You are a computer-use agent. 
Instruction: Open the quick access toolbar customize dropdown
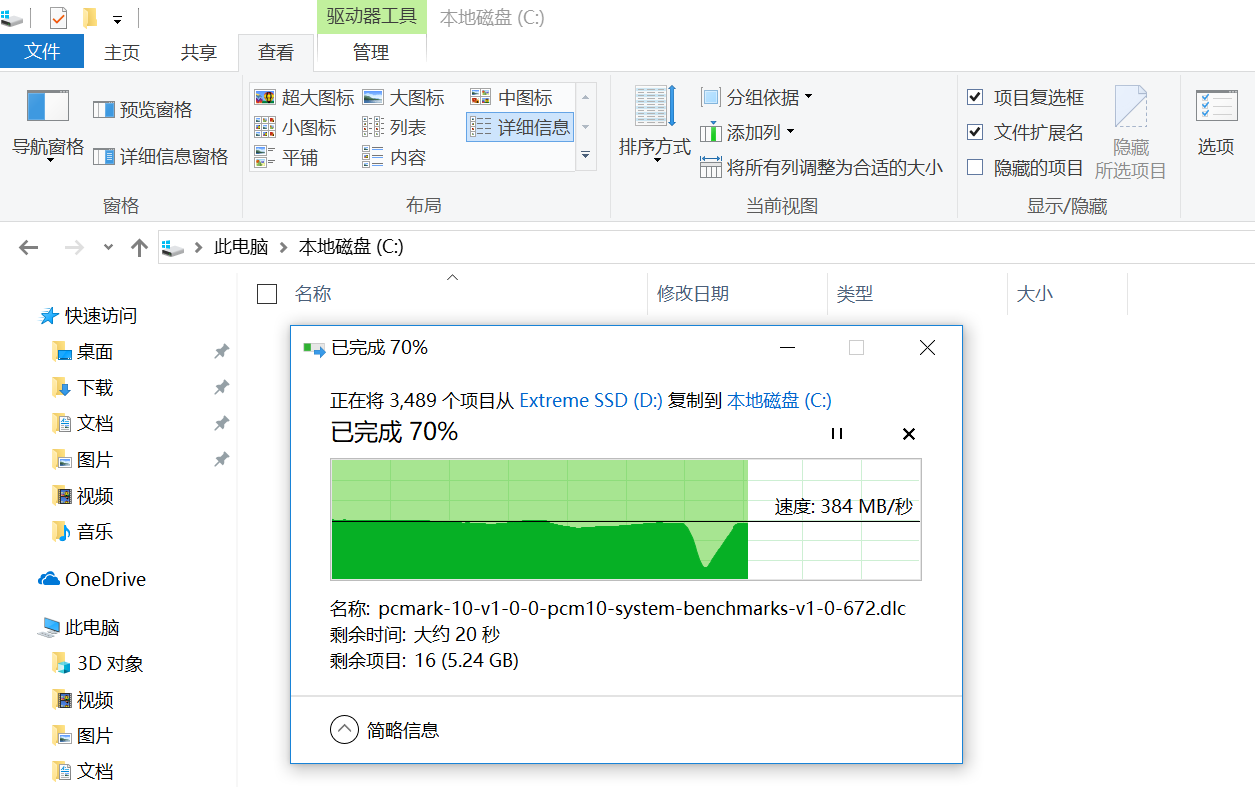(118, 19)
